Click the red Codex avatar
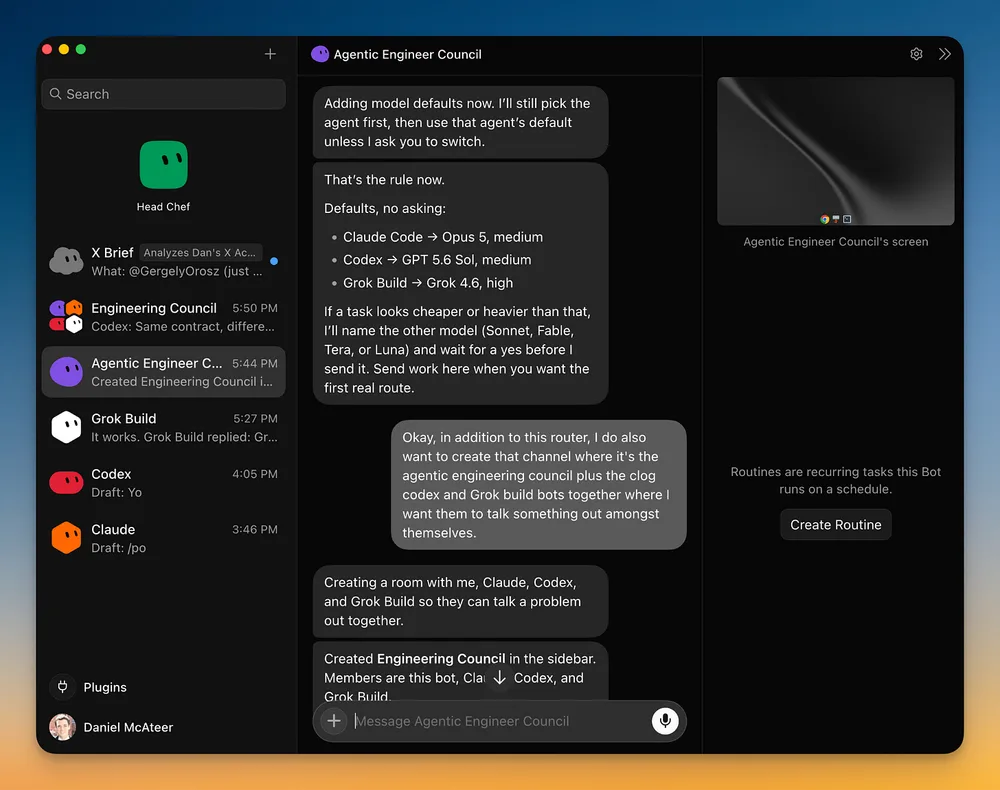The width and height of the screenshot is (1000, 790). click(x=66, y=483)
